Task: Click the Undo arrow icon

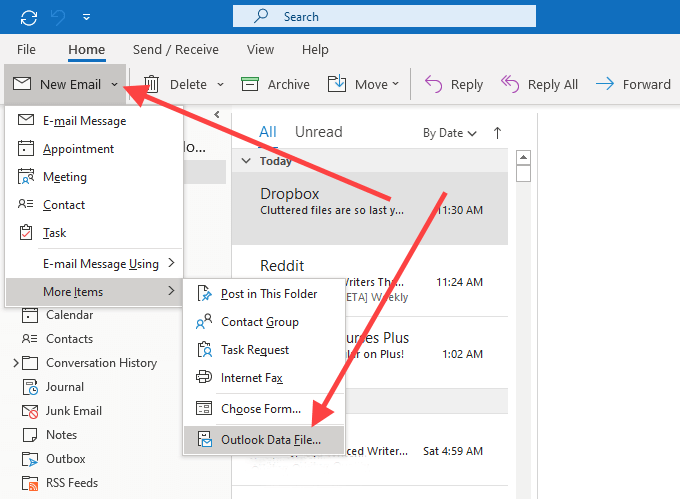Action: coord(58,17)
